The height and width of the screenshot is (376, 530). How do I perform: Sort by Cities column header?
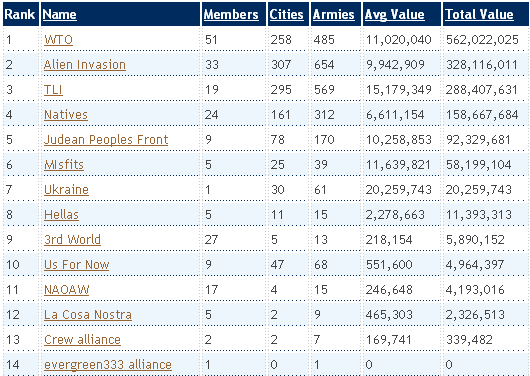click(286, 15)
